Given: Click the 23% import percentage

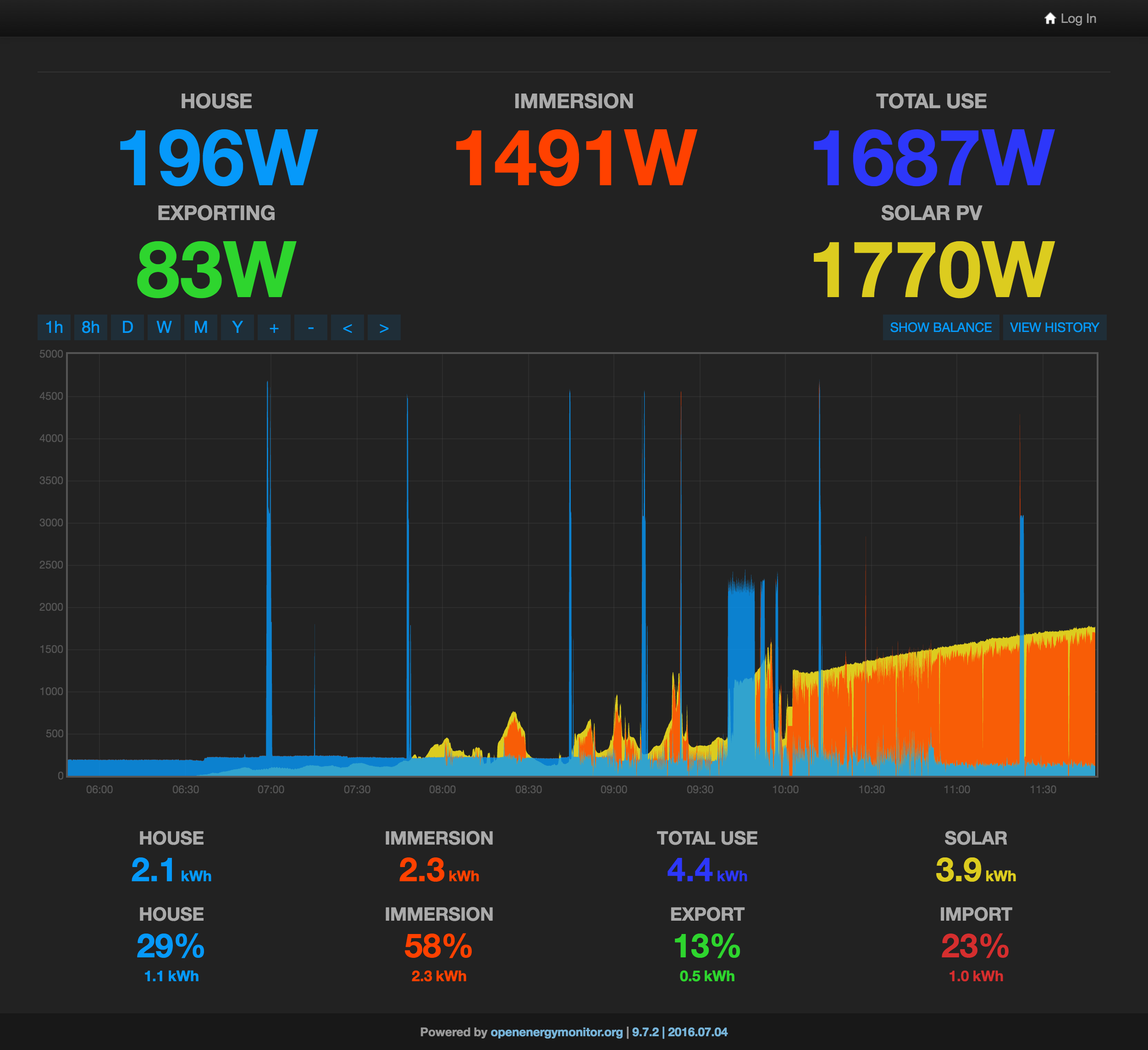Looking at the screenshot, I should (976, 946).
